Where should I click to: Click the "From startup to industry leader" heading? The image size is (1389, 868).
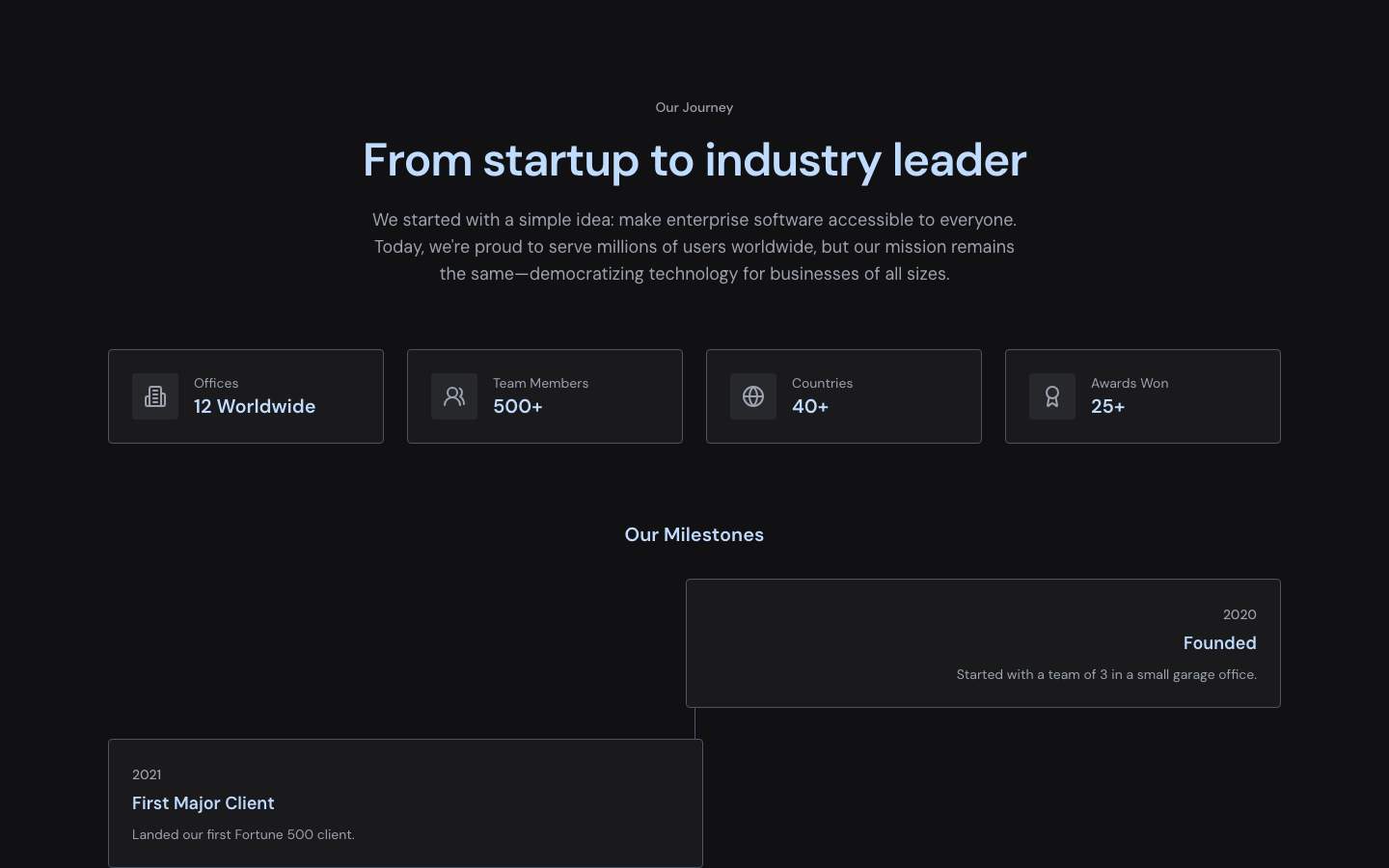click(x=694, y=160)
